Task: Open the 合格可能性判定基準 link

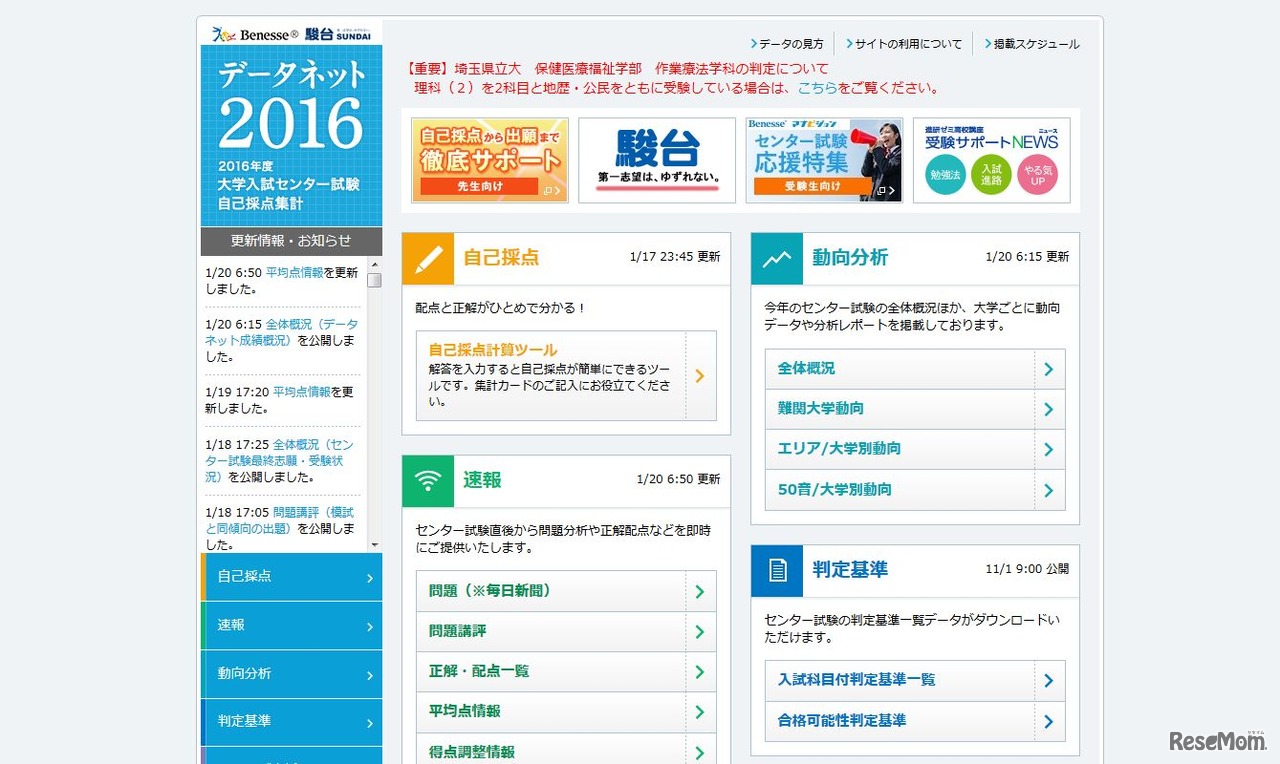Action: point(842,721)
